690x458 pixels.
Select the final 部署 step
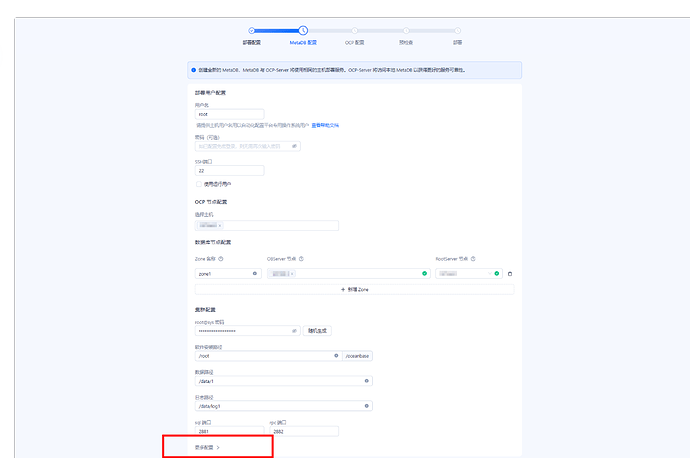[458, 43]
